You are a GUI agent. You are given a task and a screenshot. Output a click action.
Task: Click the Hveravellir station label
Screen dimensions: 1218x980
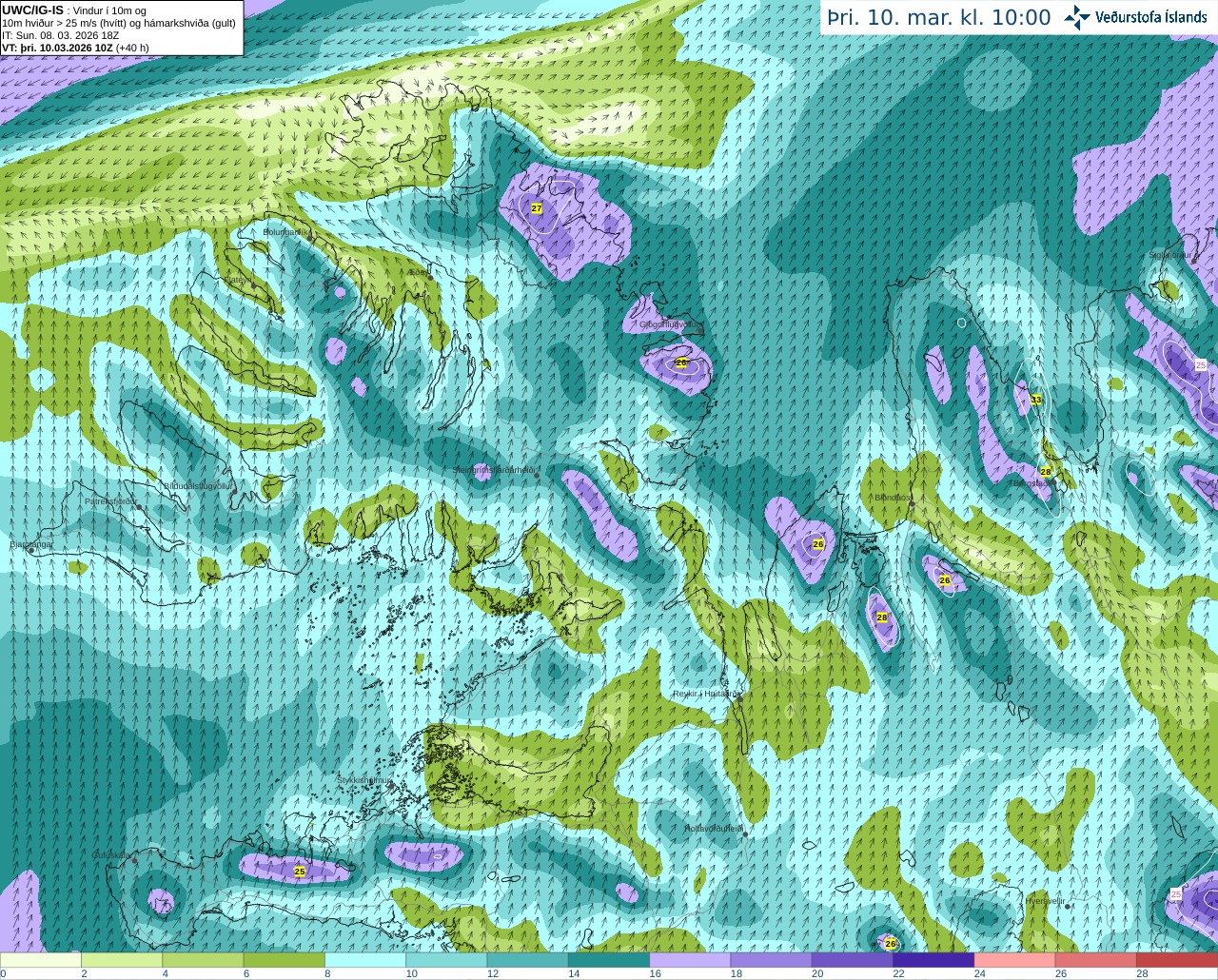[x=1046, y=900]
